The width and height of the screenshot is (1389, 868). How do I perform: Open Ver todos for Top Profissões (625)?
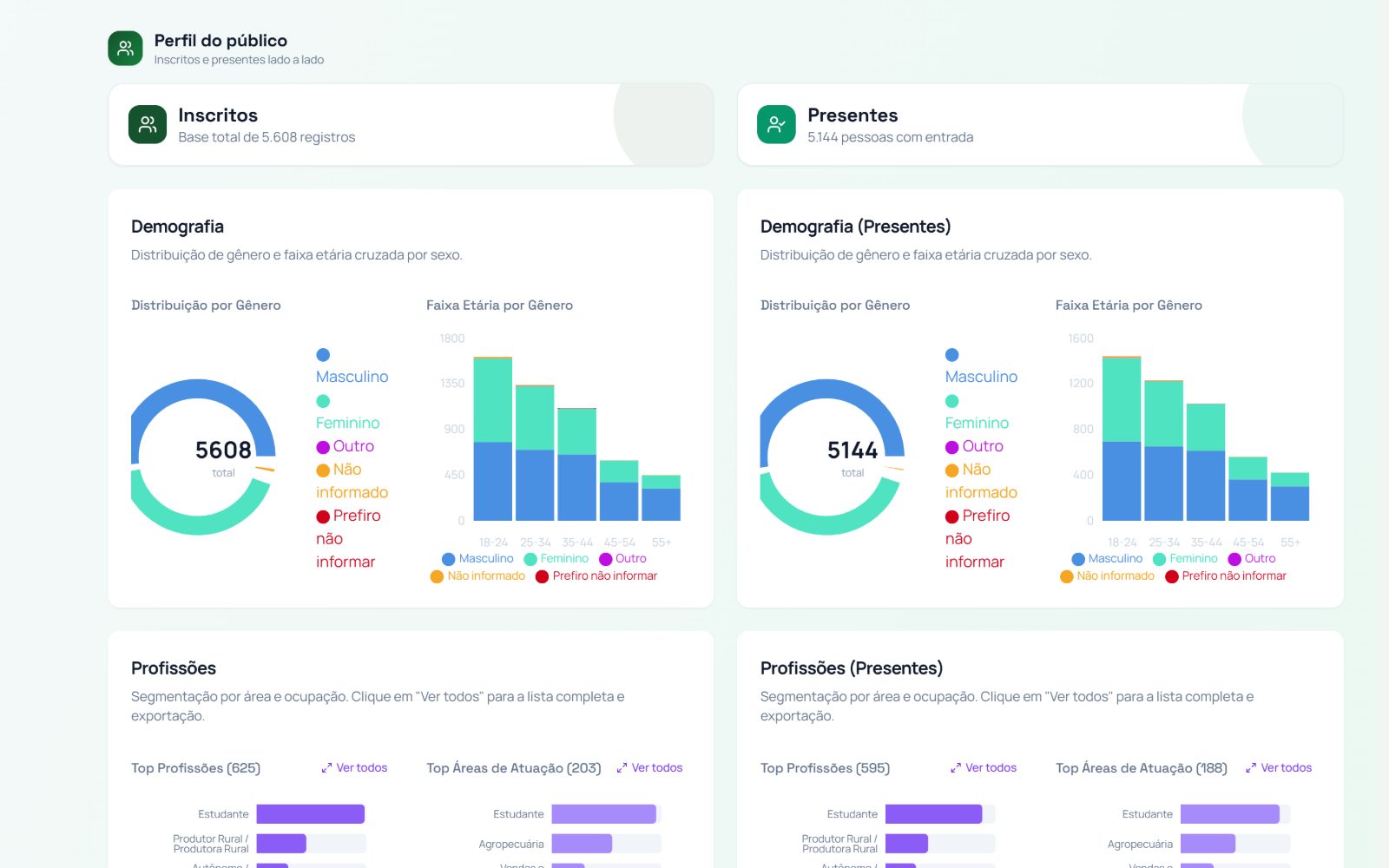(354, 768)
